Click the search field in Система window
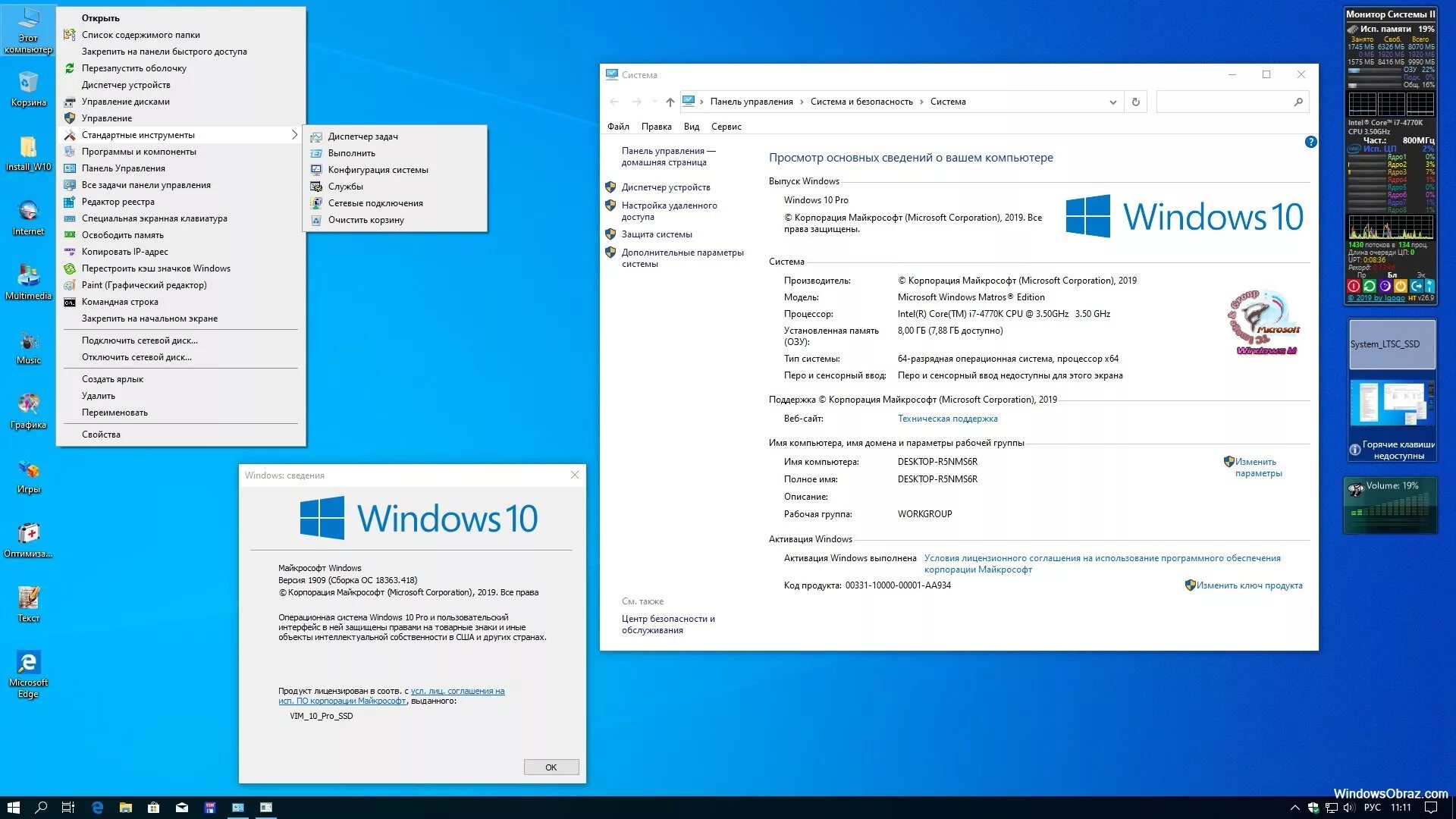 1232,102
